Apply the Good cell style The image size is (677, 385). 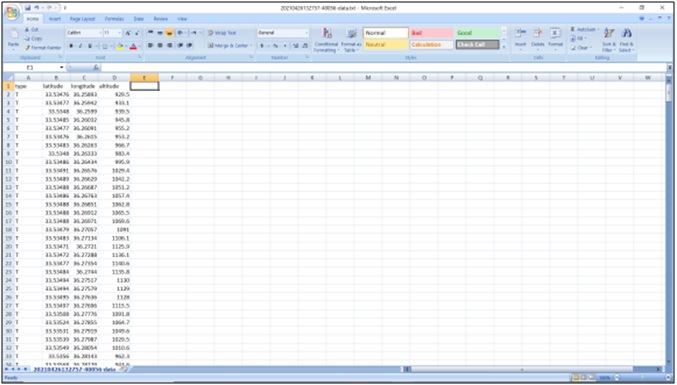(x=477, y=33)
